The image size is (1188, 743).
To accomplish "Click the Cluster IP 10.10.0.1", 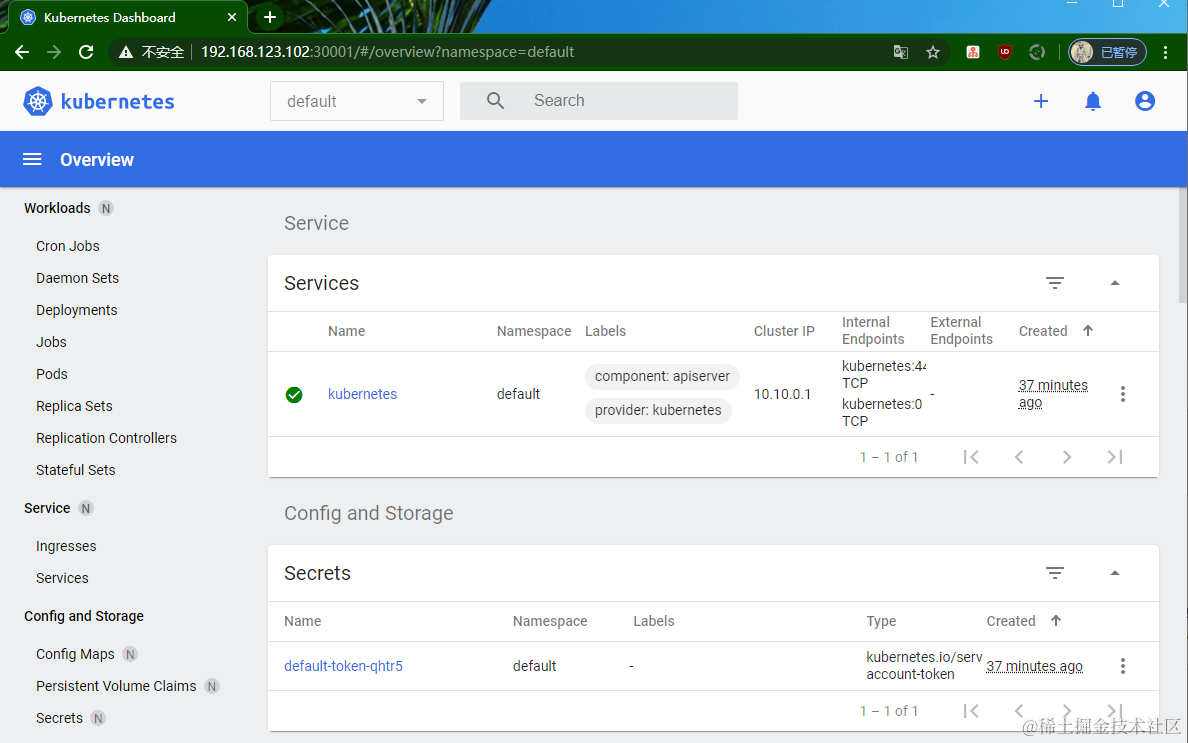I will [x=782, y=394].
